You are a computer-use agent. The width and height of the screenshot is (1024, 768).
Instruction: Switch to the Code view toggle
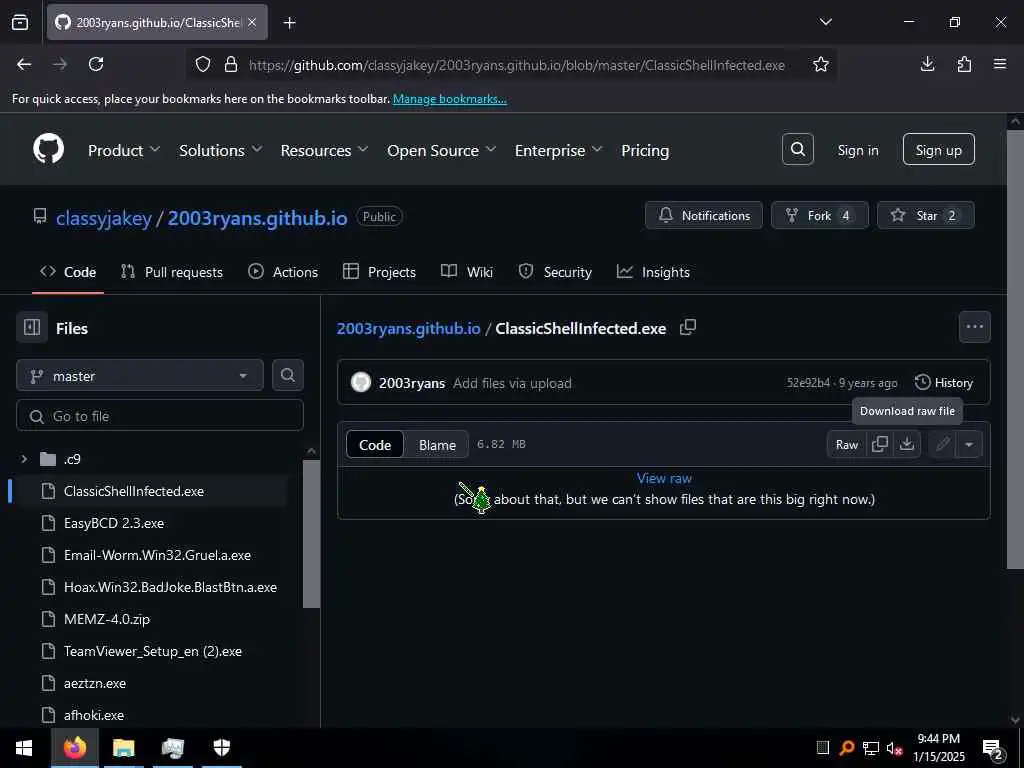tap(375, 444)
